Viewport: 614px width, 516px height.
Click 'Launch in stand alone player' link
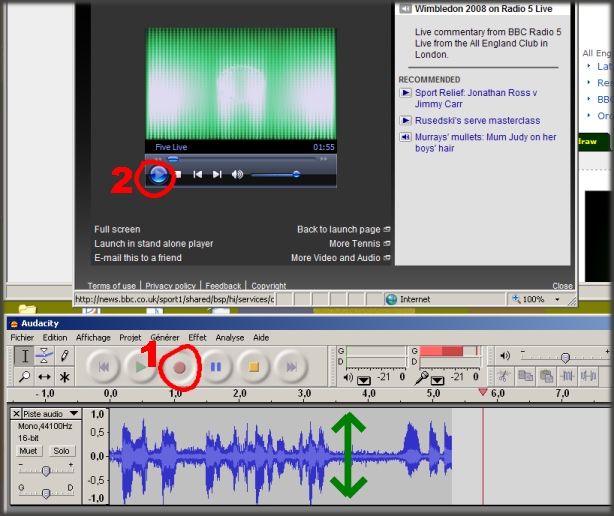tap(154, 244)
